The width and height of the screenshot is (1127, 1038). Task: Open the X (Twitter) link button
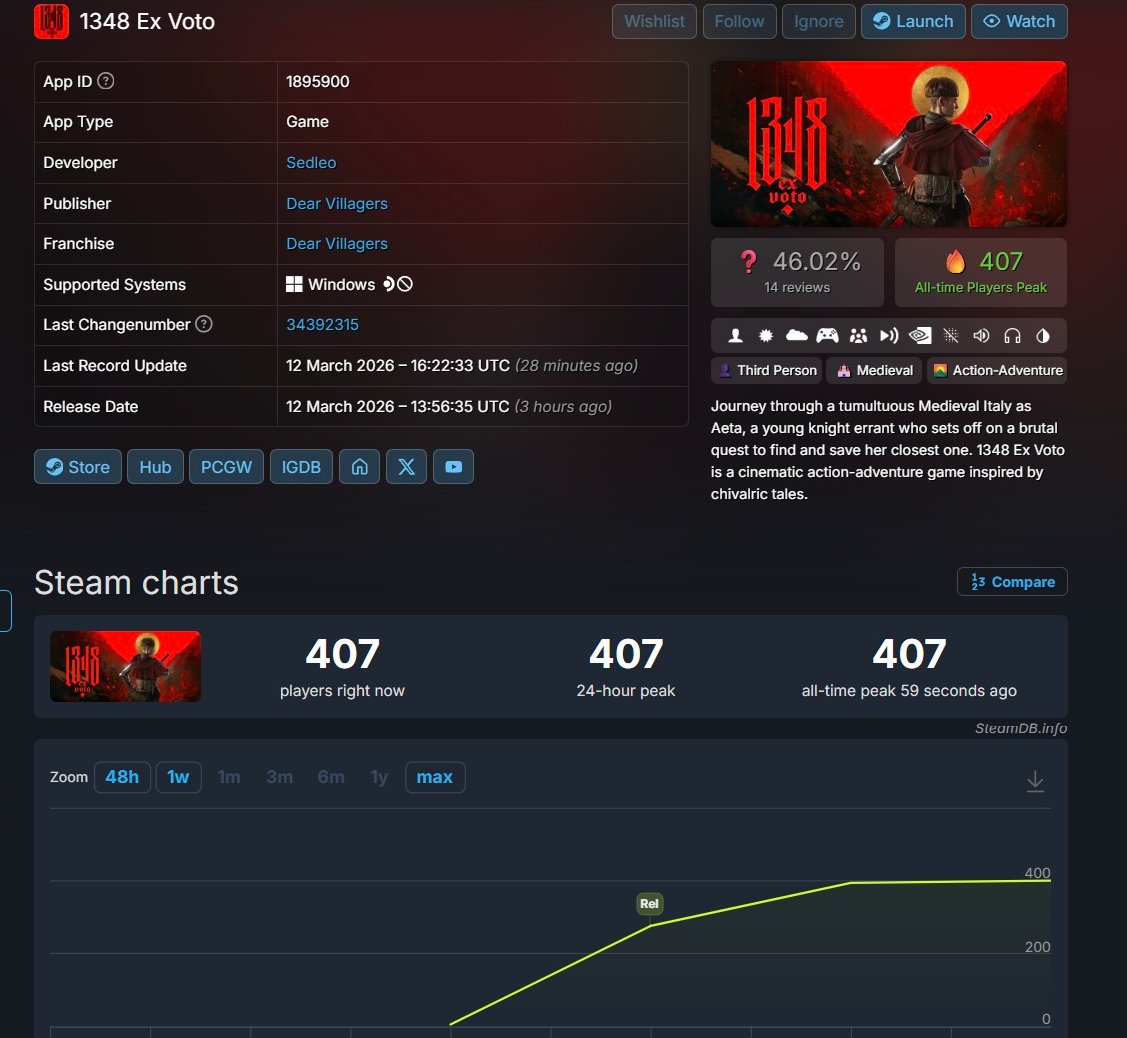(406, 467)
